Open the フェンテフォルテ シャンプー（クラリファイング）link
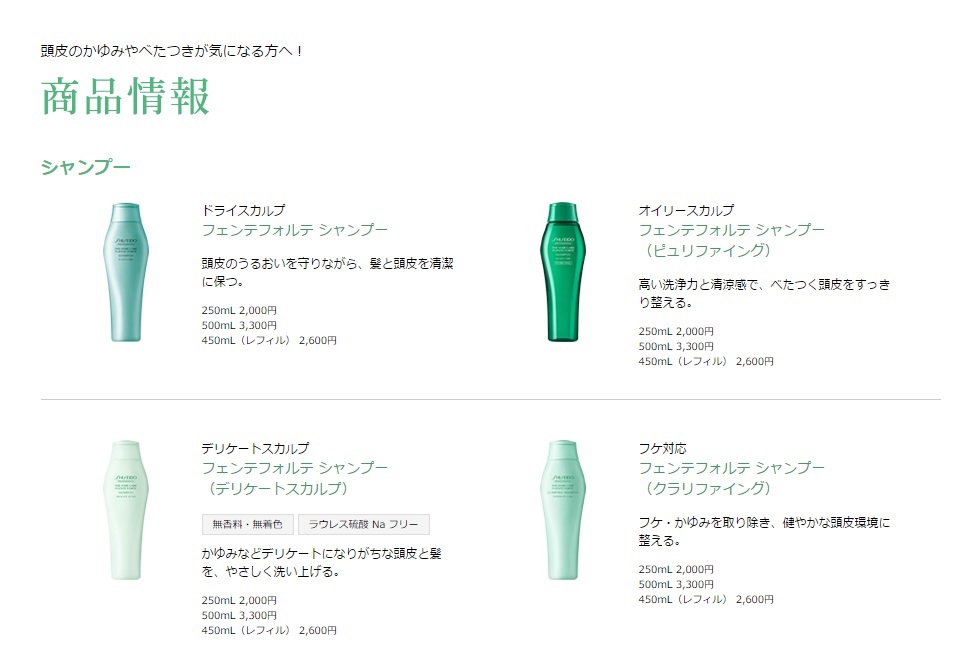 point(731,478)
